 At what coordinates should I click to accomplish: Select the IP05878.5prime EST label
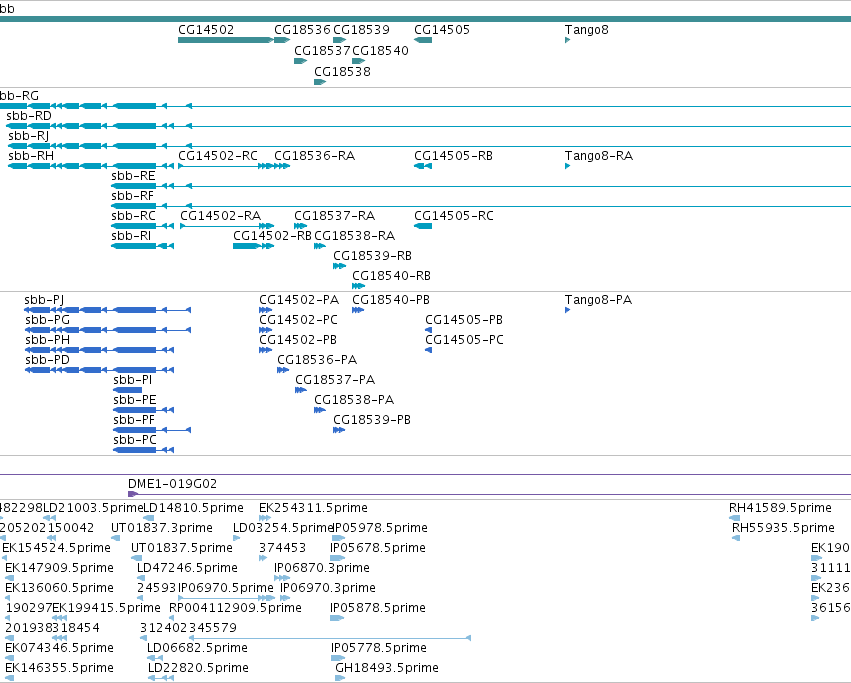378,608
